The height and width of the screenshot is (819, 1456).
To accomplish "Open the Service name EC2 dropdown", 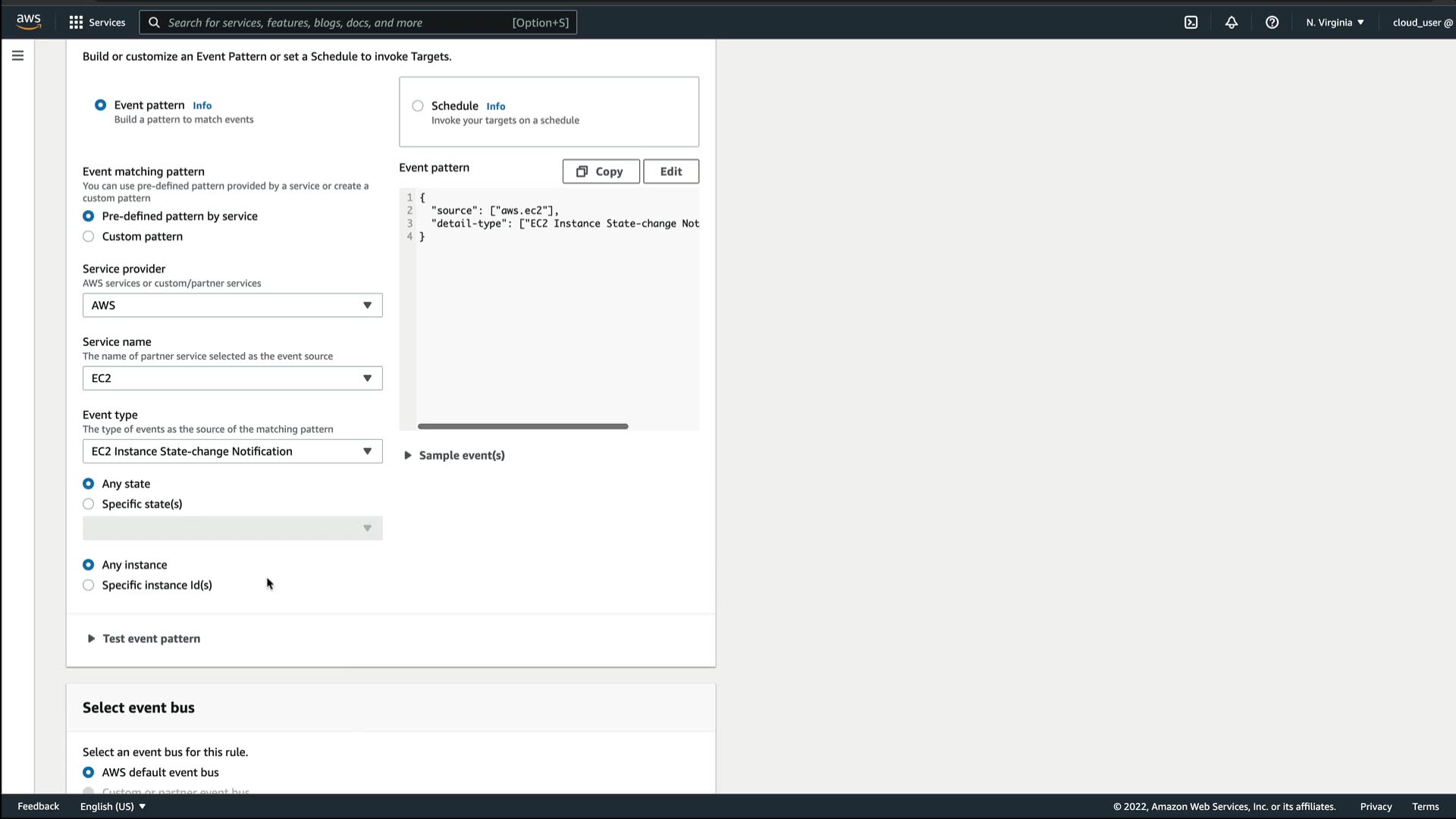I will pos(232,378).
